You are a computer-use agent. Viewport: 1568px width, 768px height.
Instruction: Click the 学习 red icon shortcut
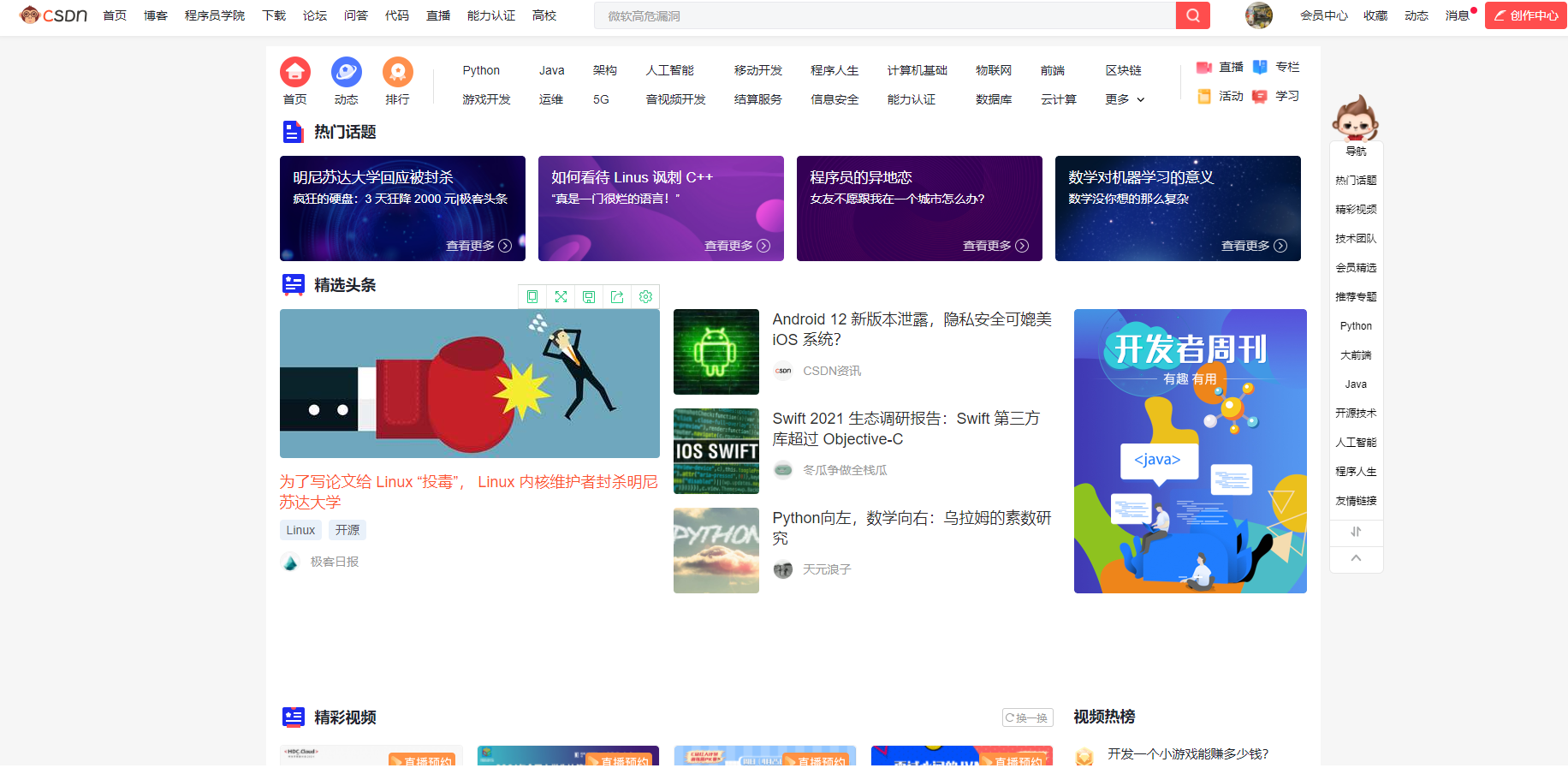point(1260,97)
